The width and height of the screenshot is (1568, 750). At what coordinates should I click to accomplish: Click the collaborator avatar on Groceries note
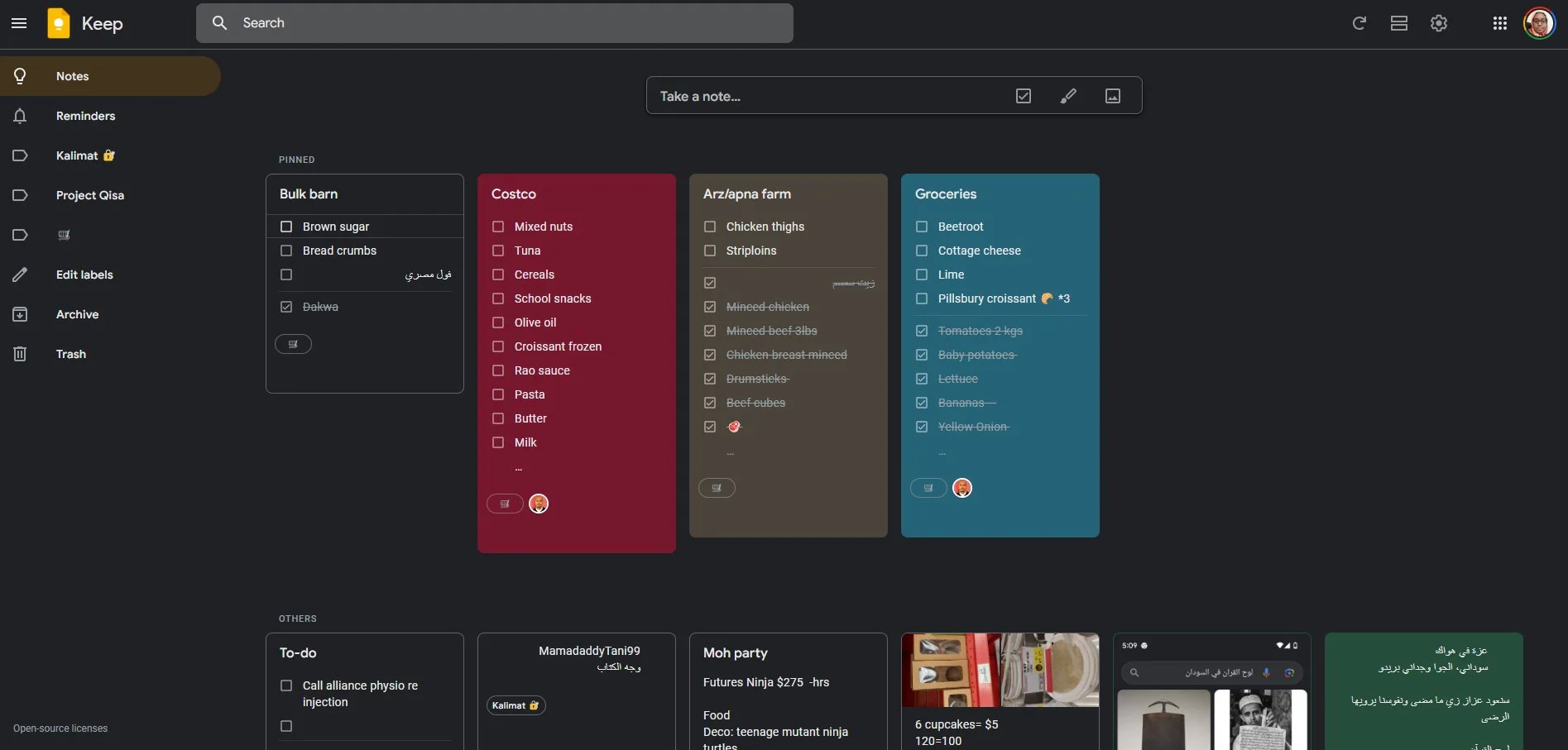962,488
